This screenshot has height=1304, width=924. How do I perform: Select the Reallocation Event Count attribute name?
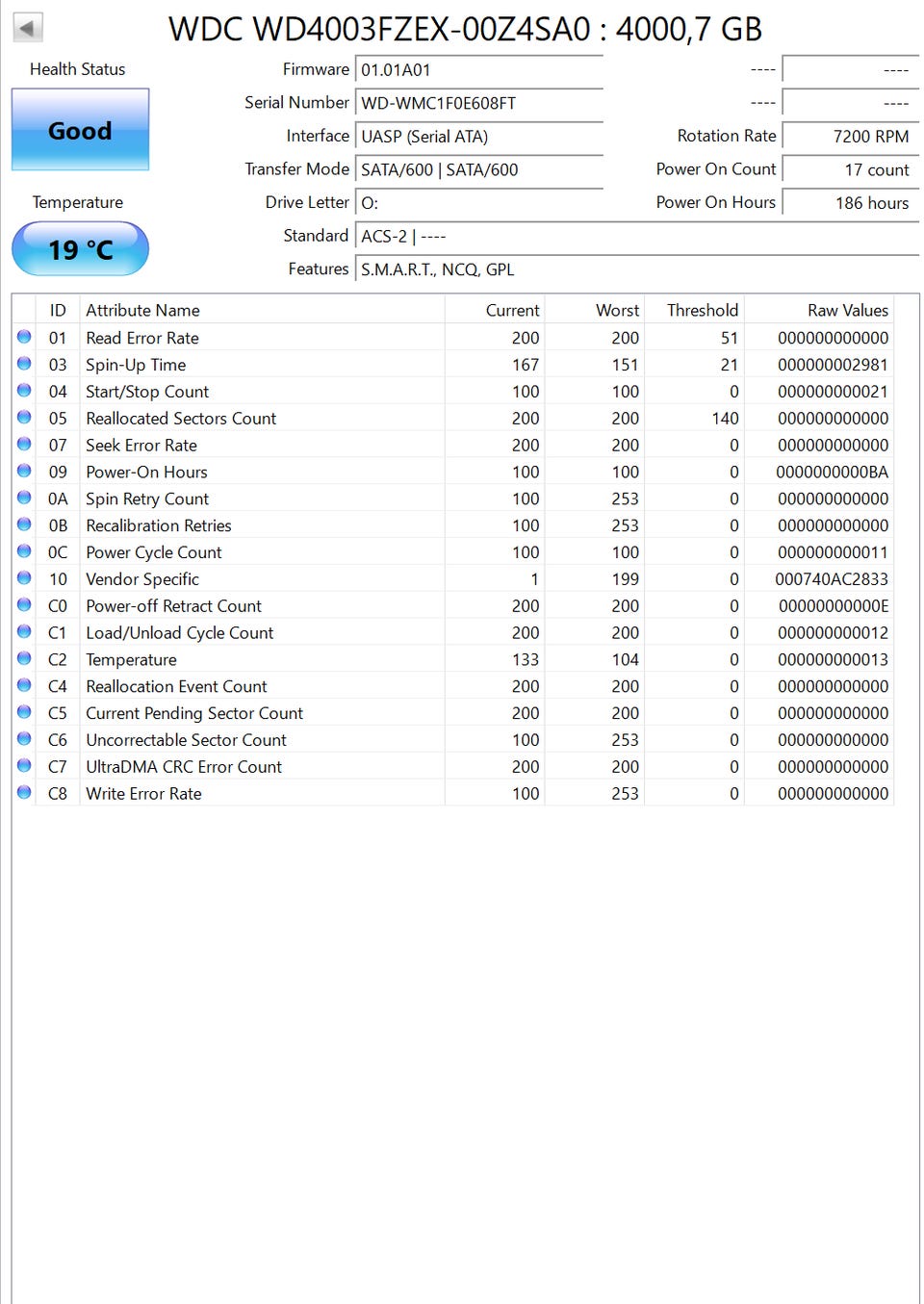176,686
